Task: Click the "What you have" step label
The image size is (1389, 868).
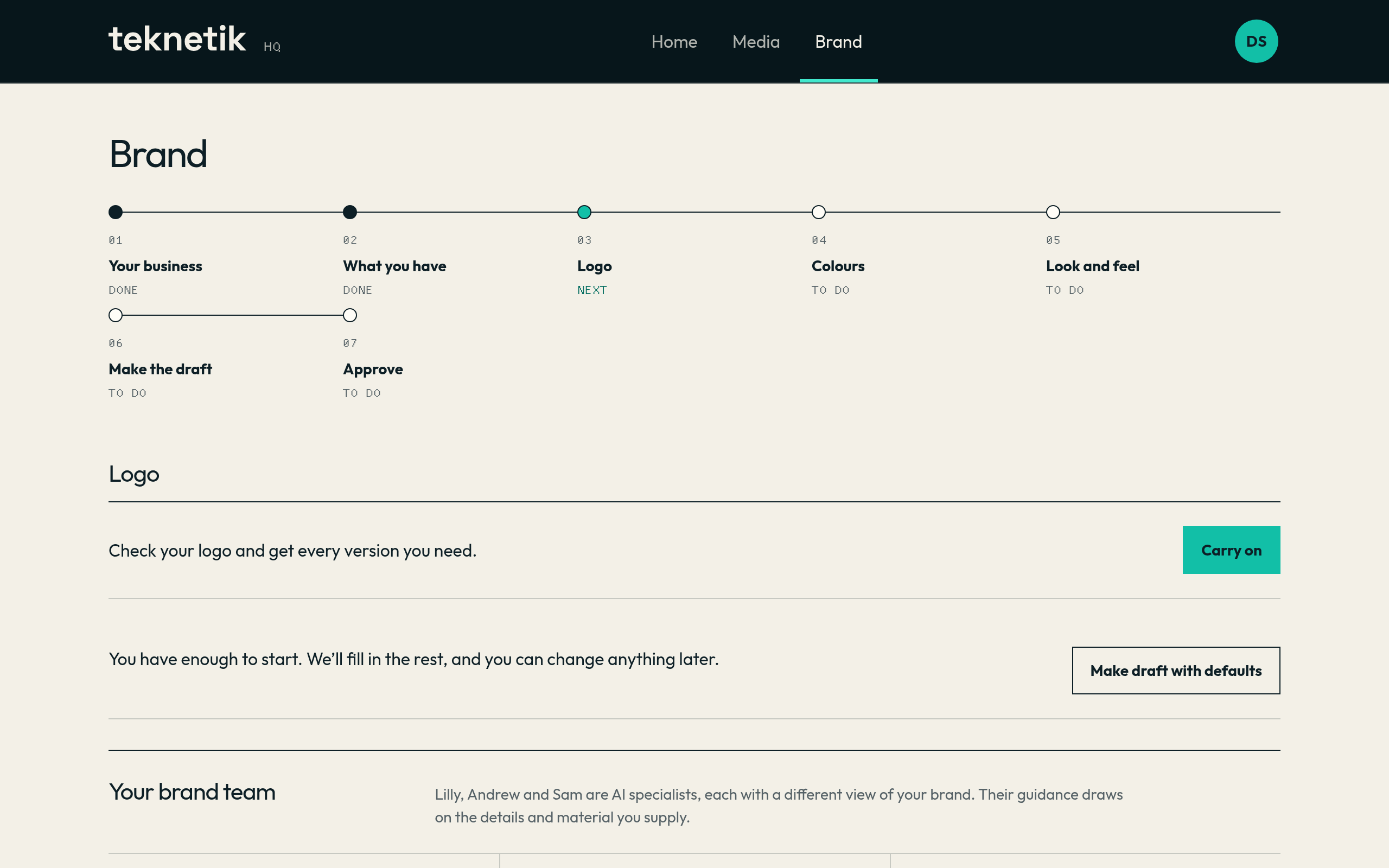Action: click(394, 266)
